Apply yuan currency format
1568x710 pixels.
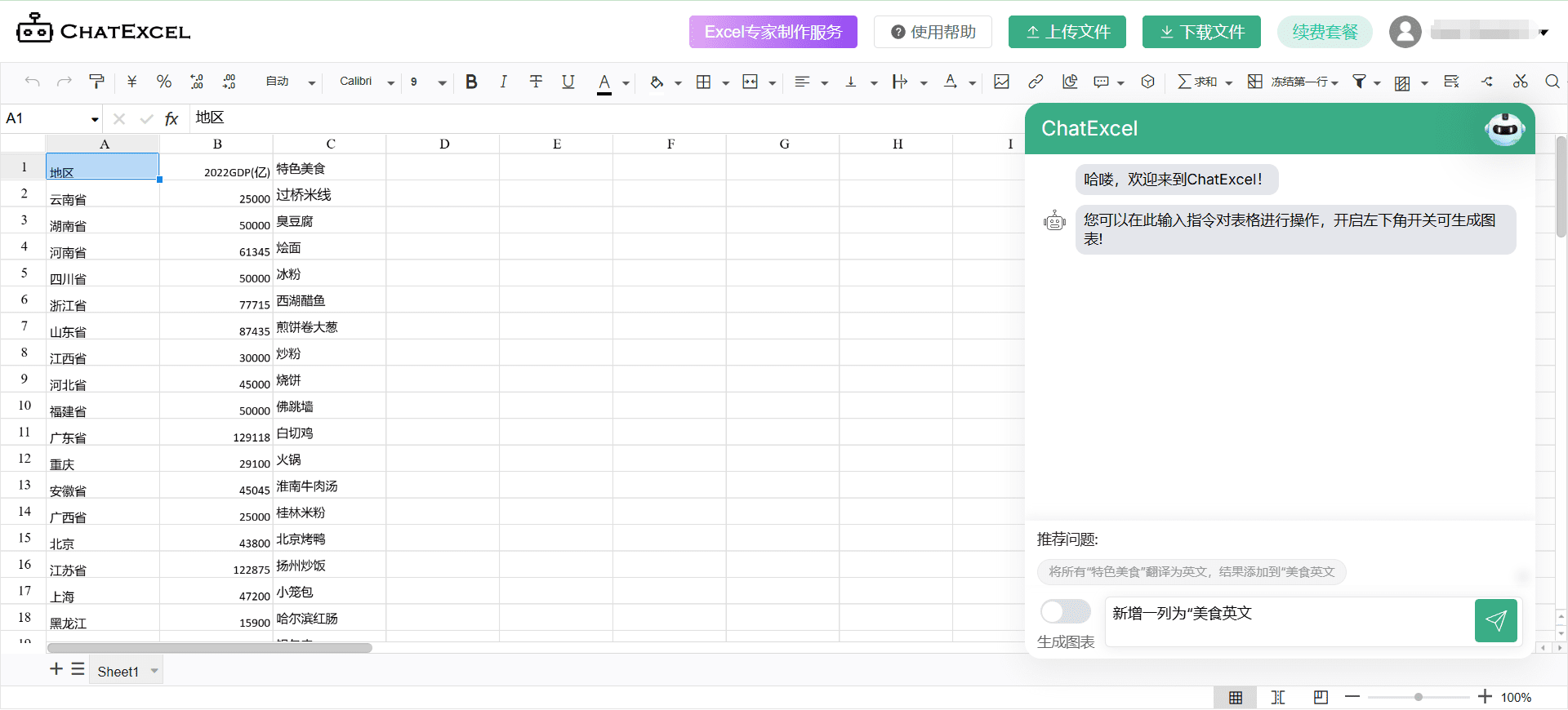pyautogui.click(x=132, y=82)
